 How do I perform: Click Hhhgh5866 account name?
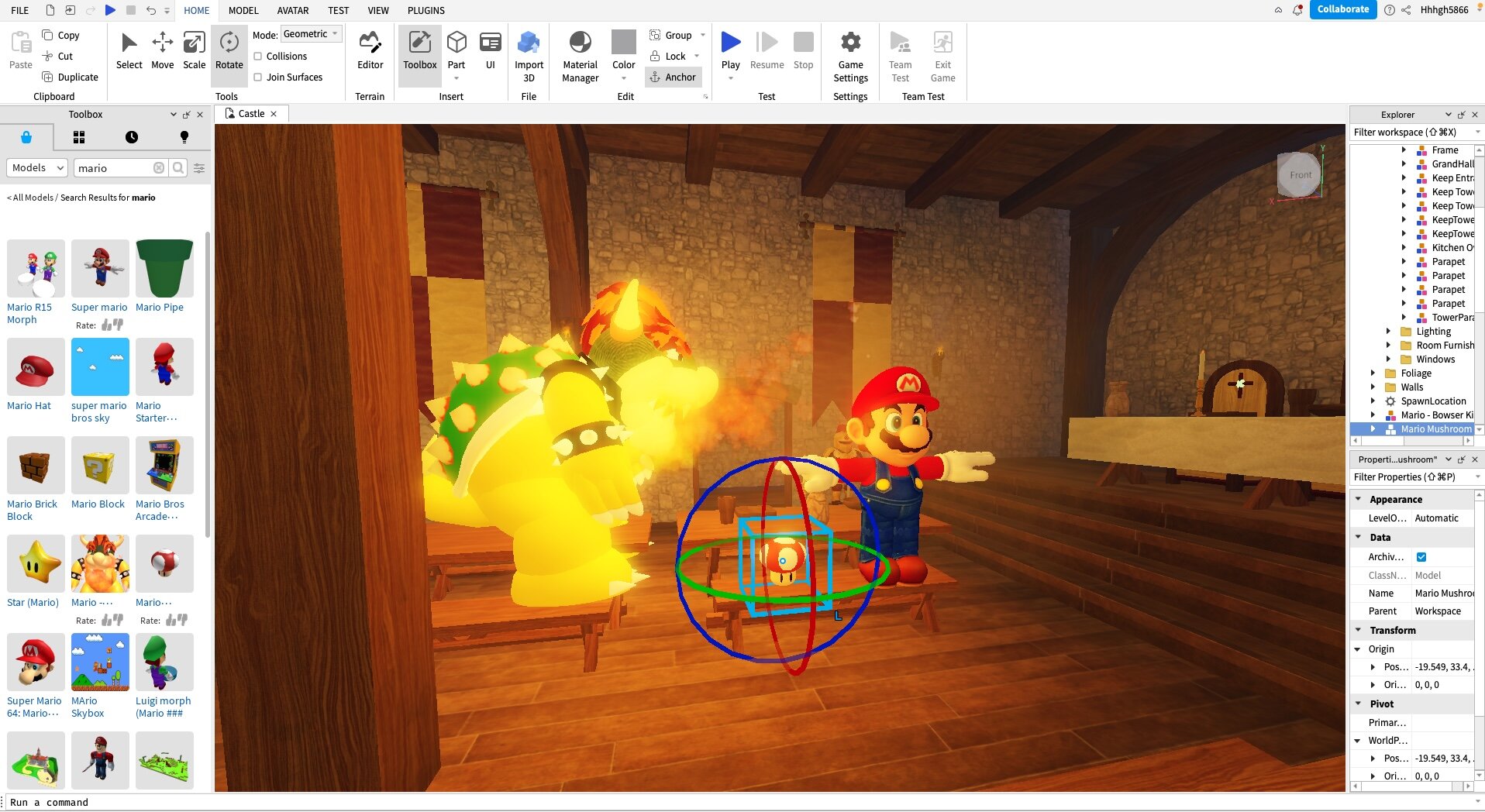pos(1444,10)
